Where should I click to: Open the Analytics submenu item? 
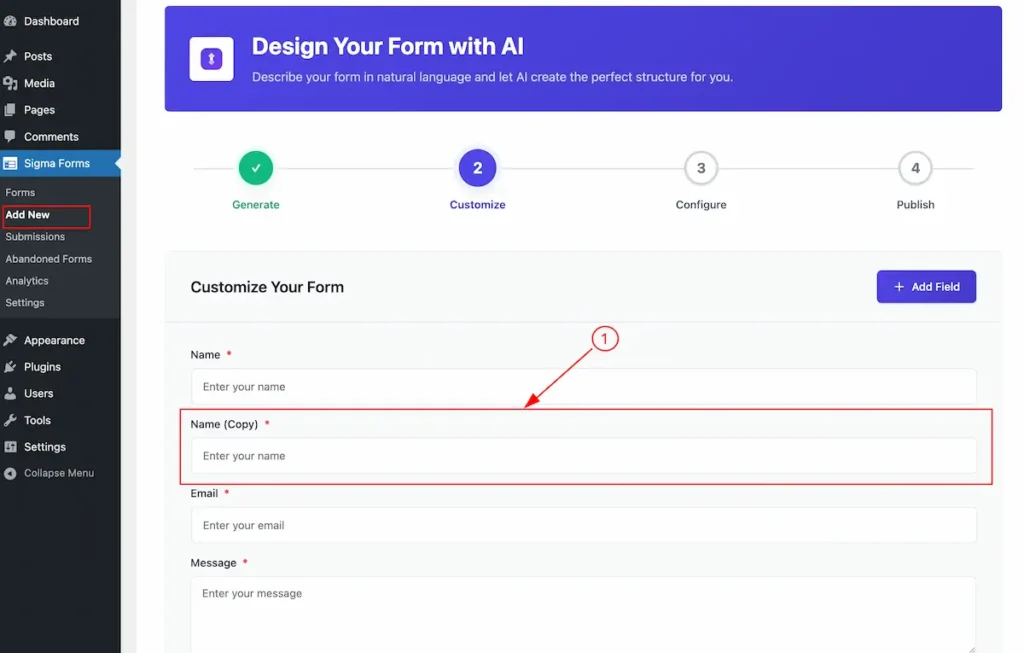(27, 281)
